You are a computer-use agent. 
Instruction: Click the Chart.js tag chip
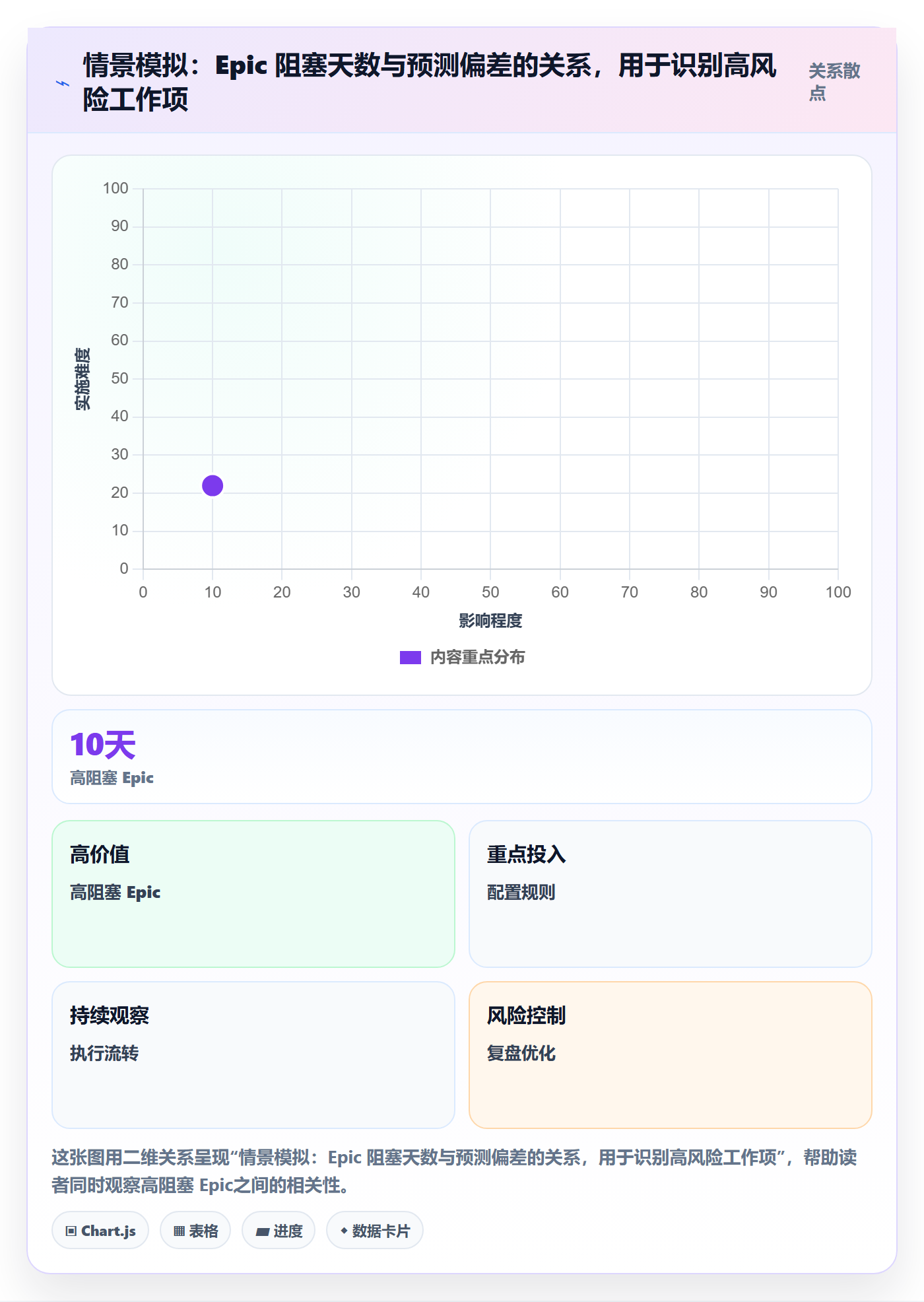click(x=100, y=1231)
